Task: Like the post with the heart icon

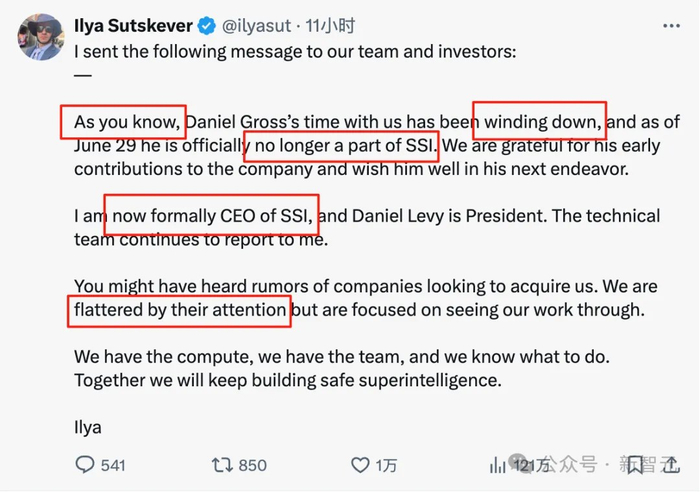Action: [x=360, y=465]
